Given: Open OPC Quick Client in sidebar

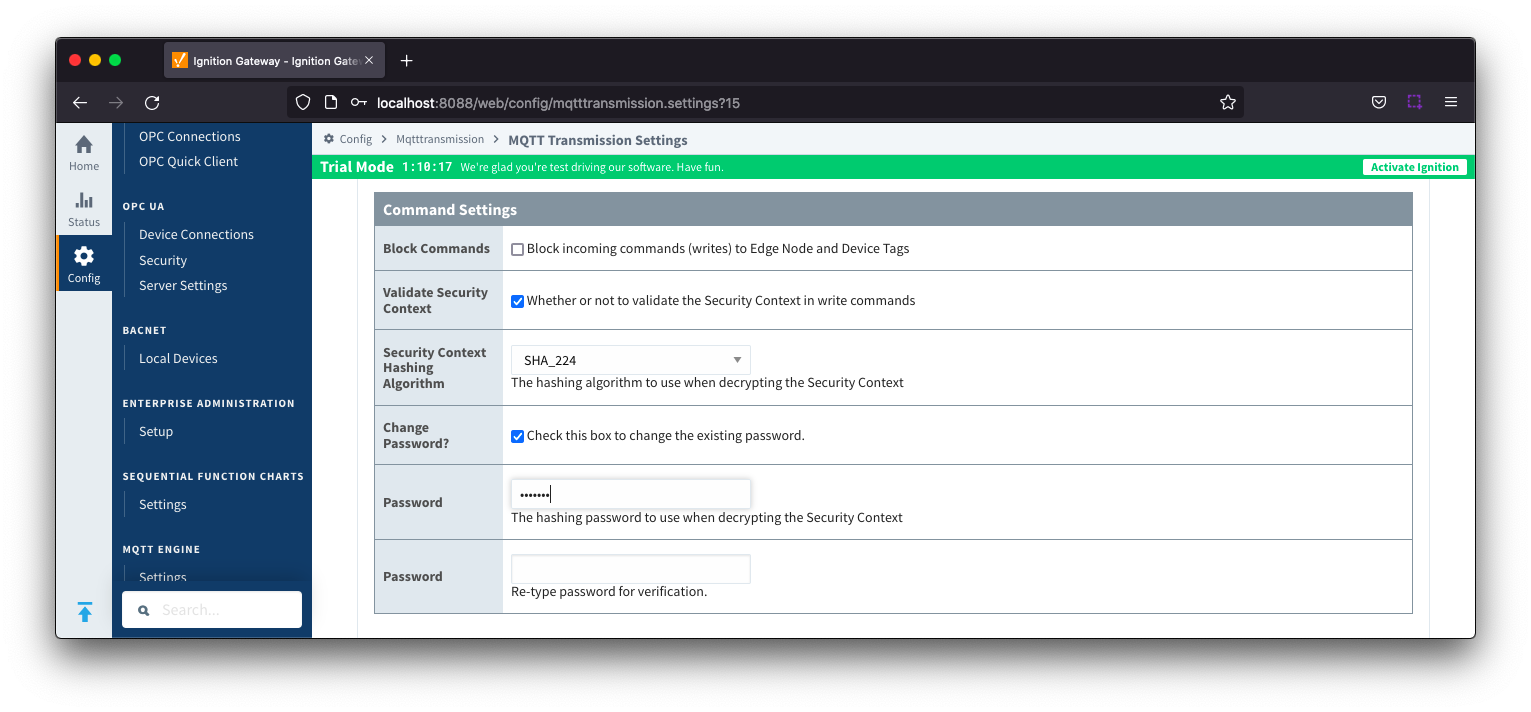Looking at the screenshot, I should [x=189, y=161].
